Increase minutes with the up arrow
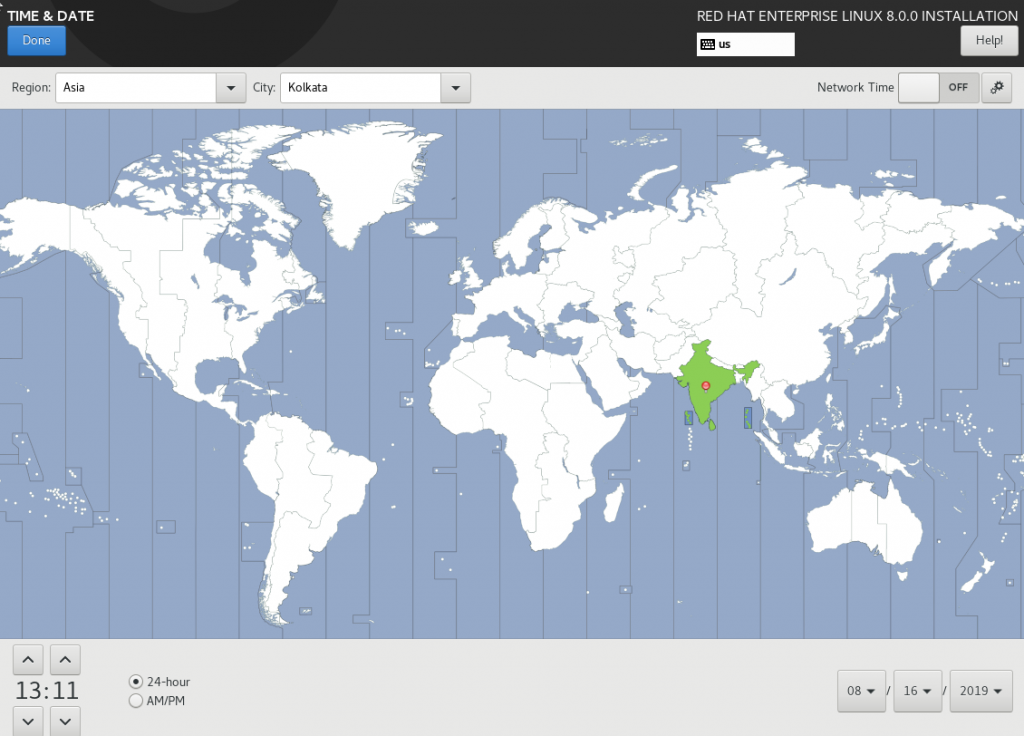The width and height of the screenshot is (1024, 736). 65,659
